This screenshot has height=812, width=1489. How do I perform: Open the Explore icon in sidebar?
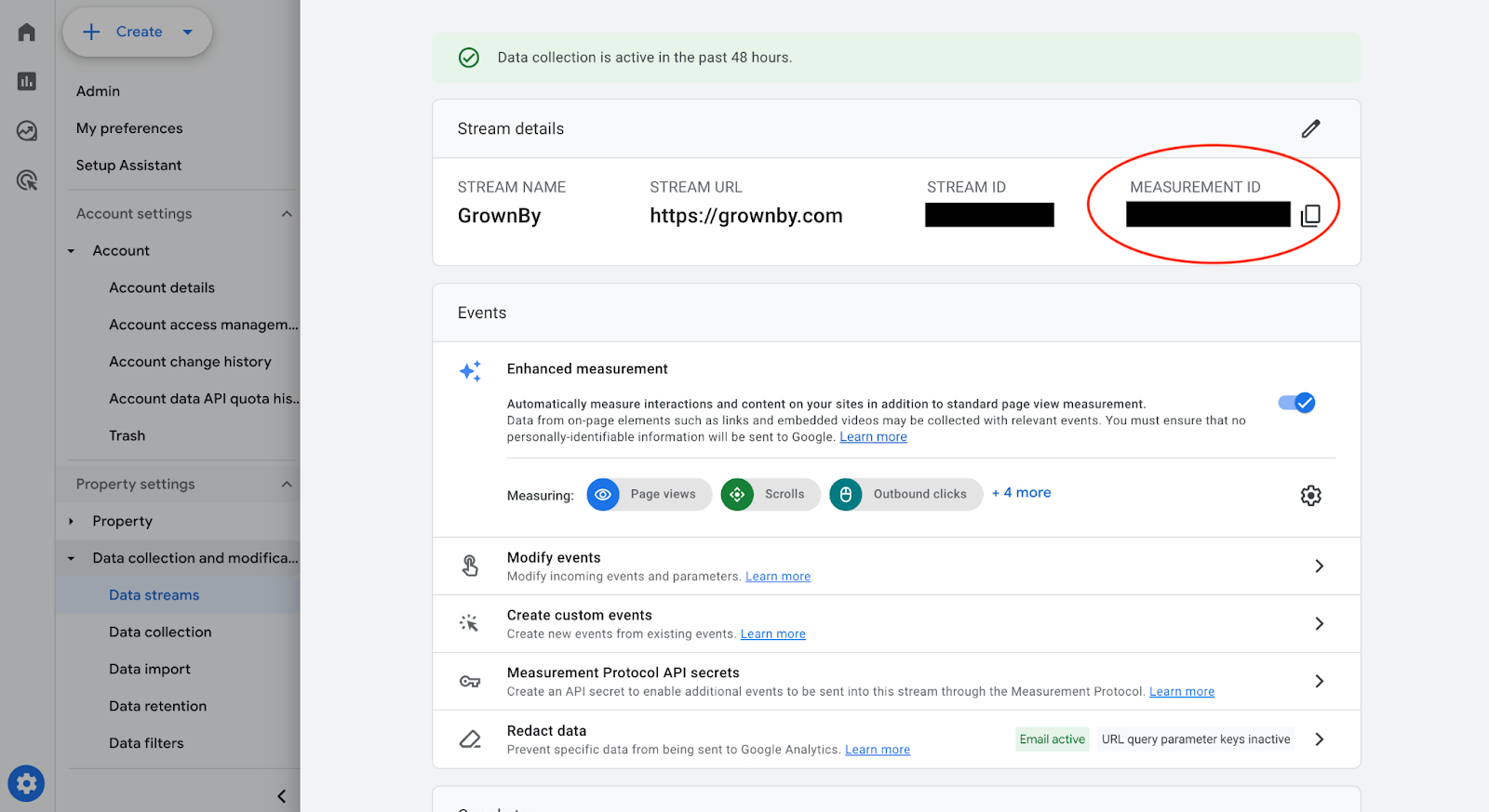point(27,131)
